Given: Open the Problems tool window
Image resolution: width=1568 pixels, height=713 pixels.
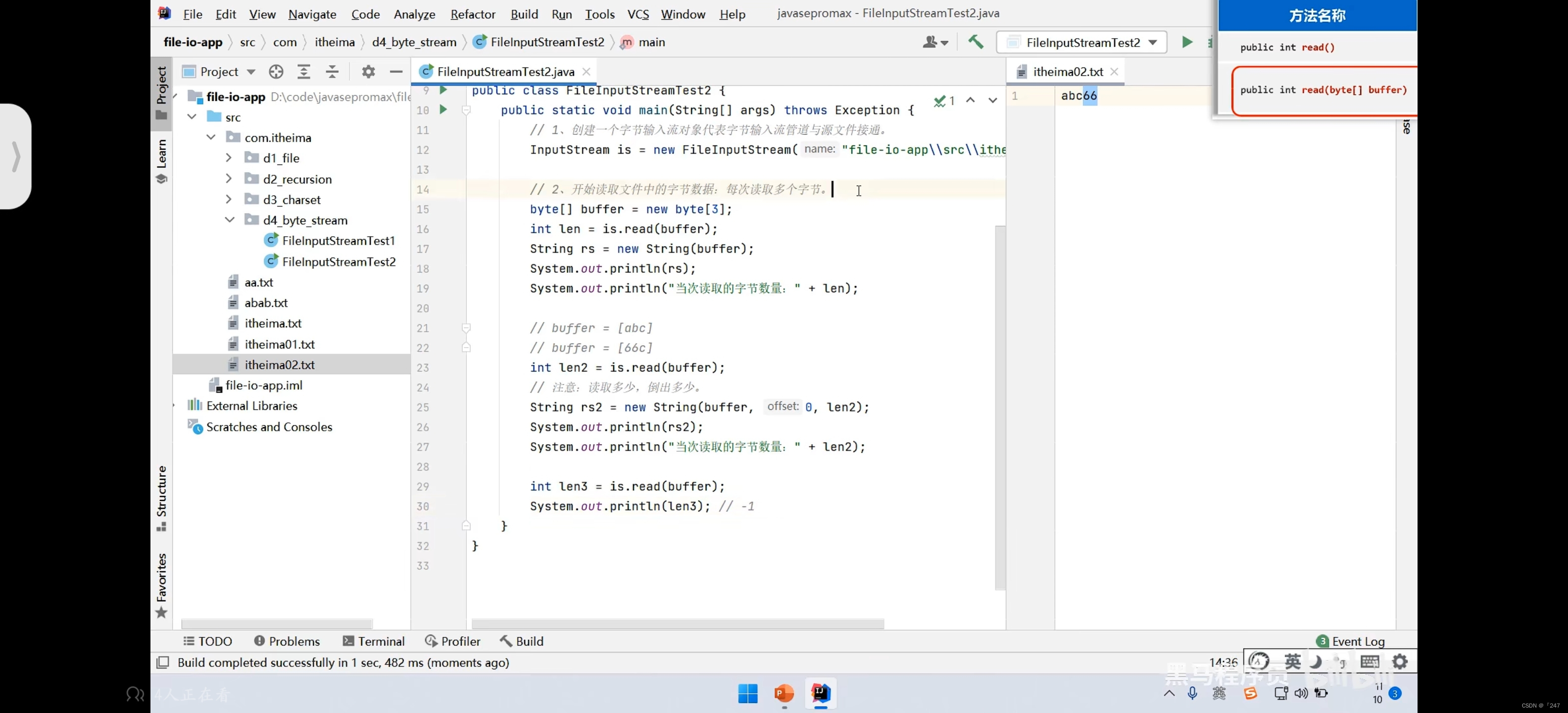Looking at the screenshot, I should coord(287,641).
